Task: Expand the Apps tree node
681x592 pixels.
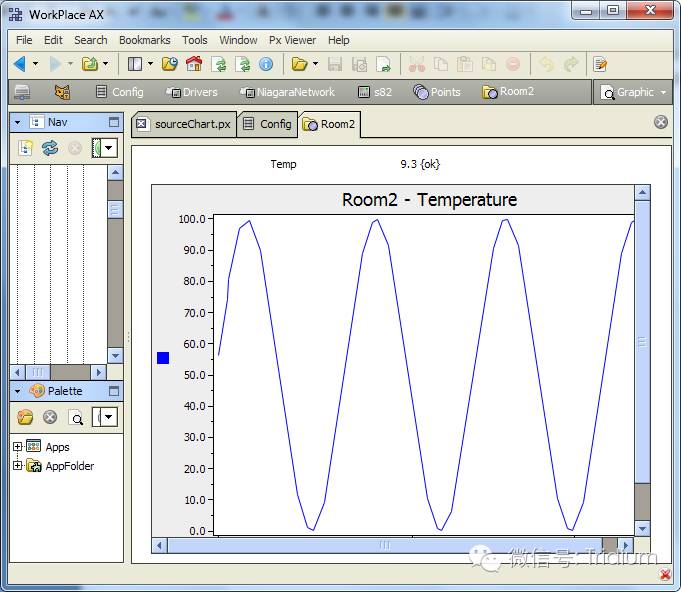Action: [x=17, y=446]
